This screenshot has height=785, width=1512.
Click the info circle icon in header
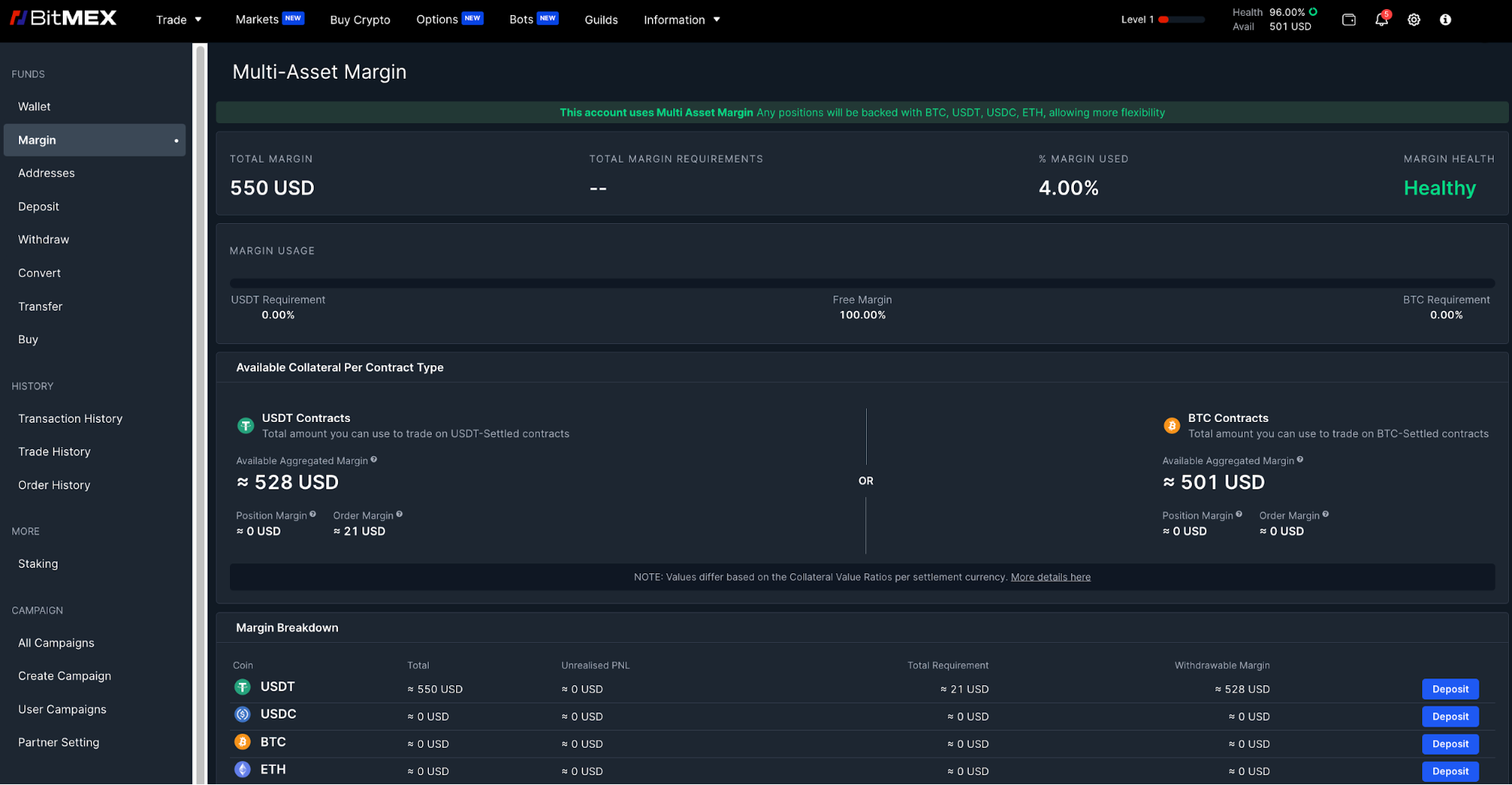1445,20
